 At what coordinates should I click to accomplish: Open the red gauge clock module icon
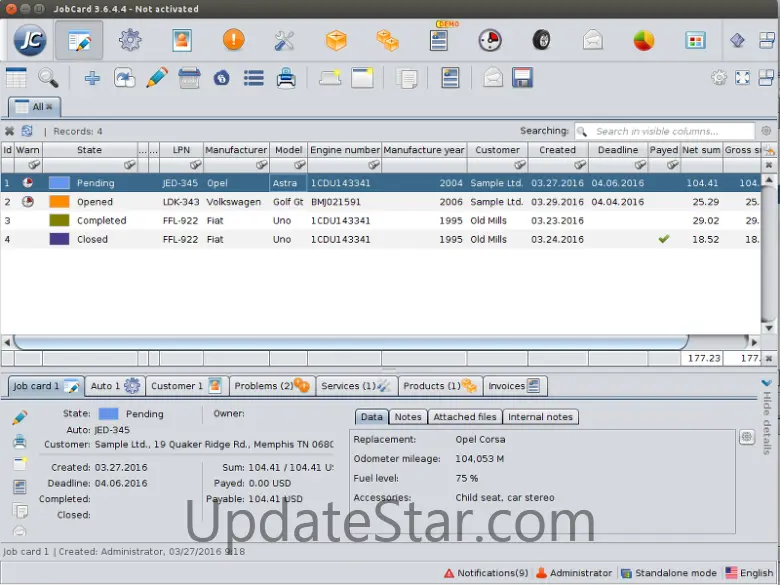490,40
